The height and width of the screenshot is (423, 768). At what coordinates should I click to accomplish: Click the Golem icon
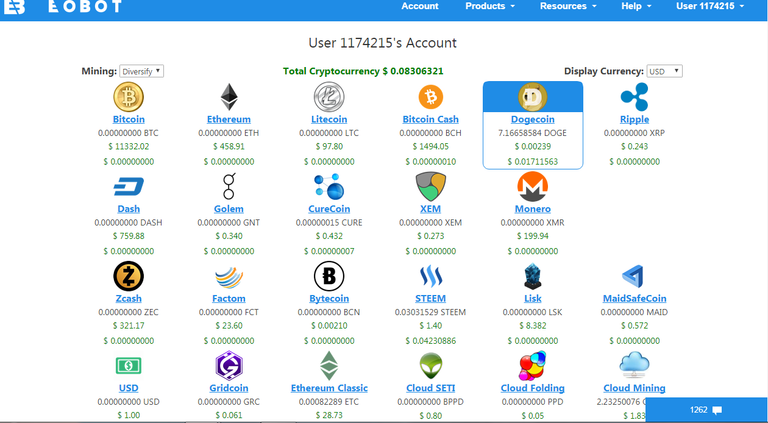point(229,187)
